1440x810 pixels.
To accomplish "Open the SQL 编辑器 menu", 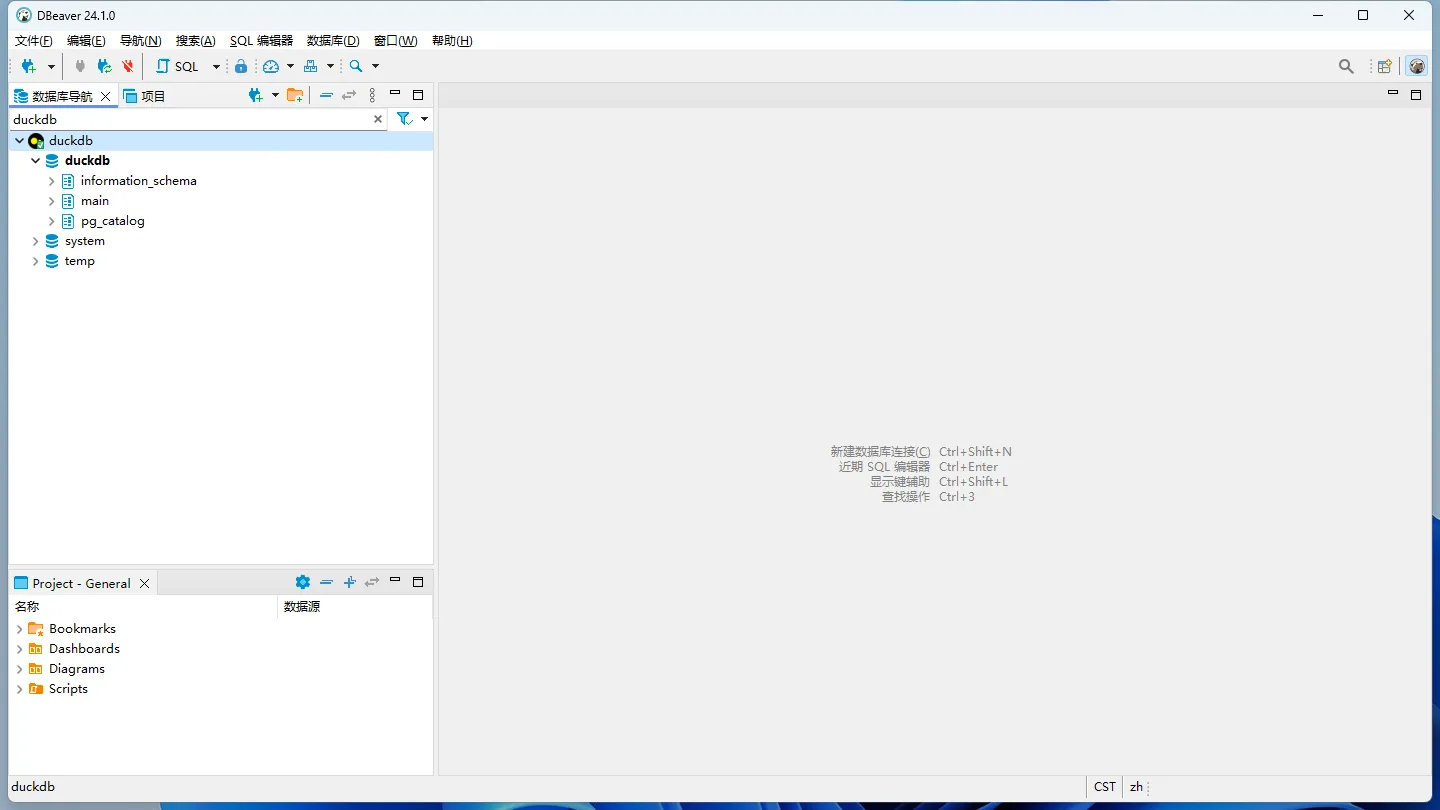I will [261, 41].
